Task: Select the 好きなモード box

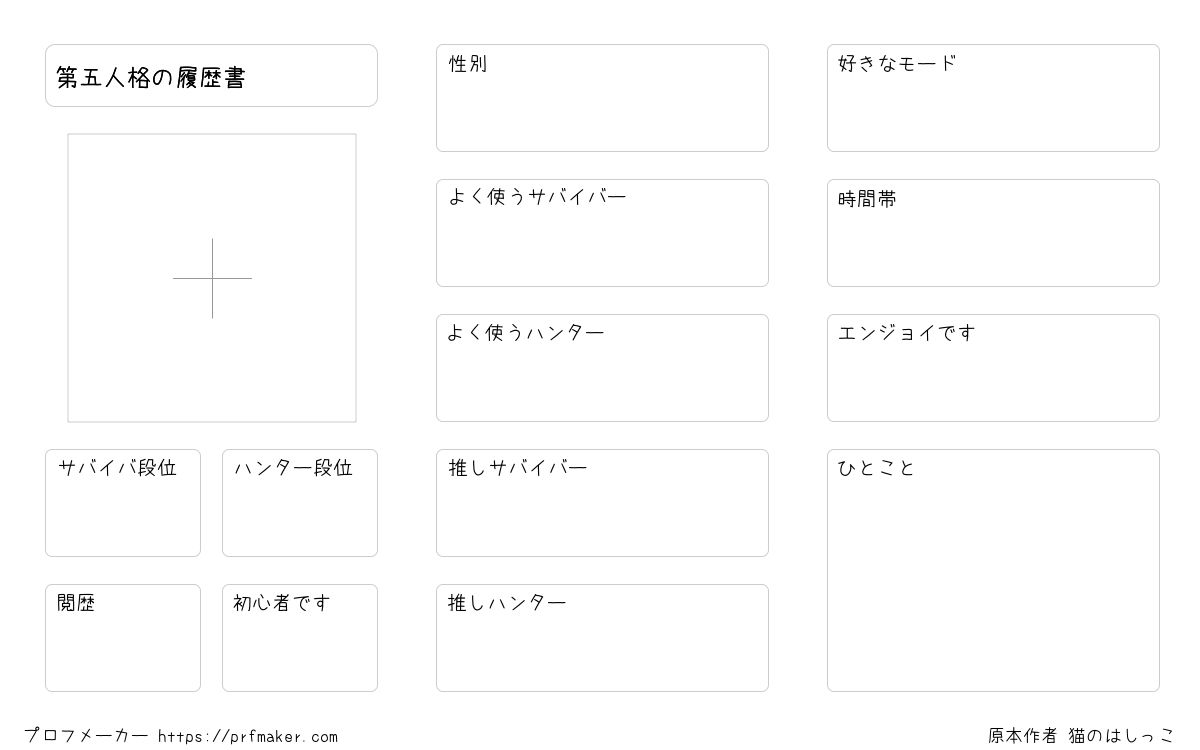Action: [x=993, y=98]
